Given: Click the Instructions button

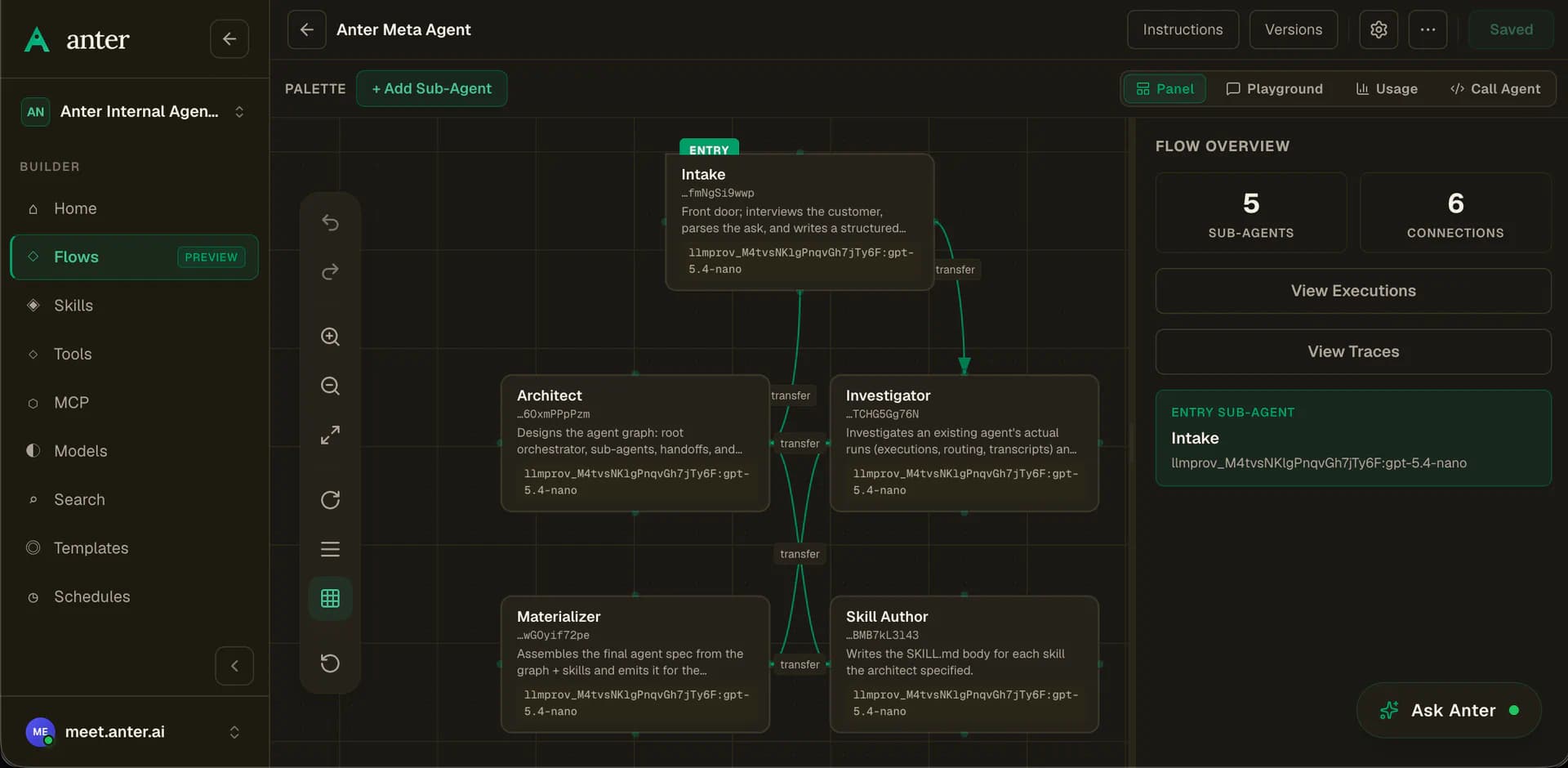Looking at the screenshot, I should point(1183,29).
